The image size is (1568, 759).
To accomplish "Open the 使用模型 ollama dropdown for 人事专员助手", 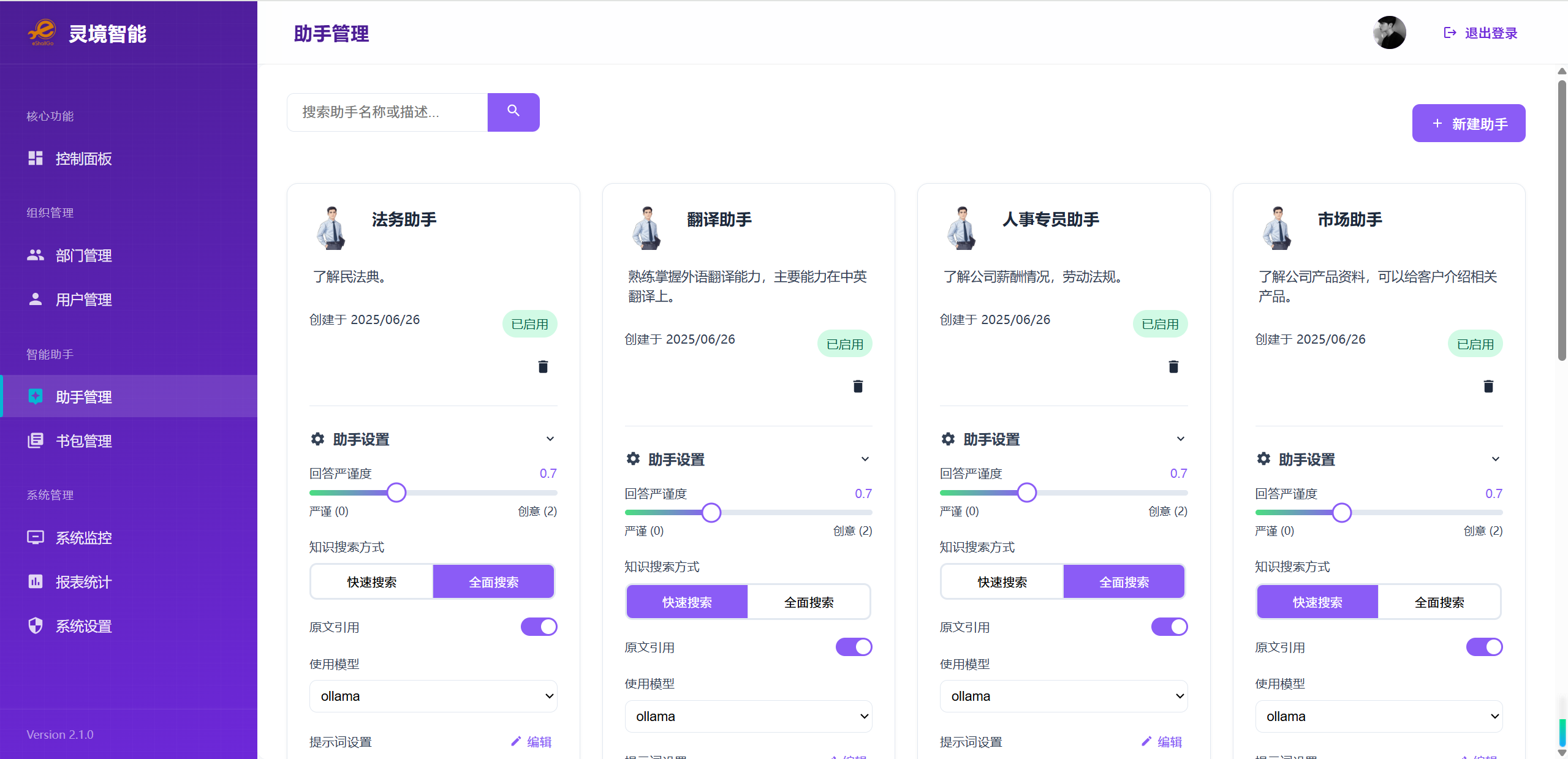I will point(1063,696).
